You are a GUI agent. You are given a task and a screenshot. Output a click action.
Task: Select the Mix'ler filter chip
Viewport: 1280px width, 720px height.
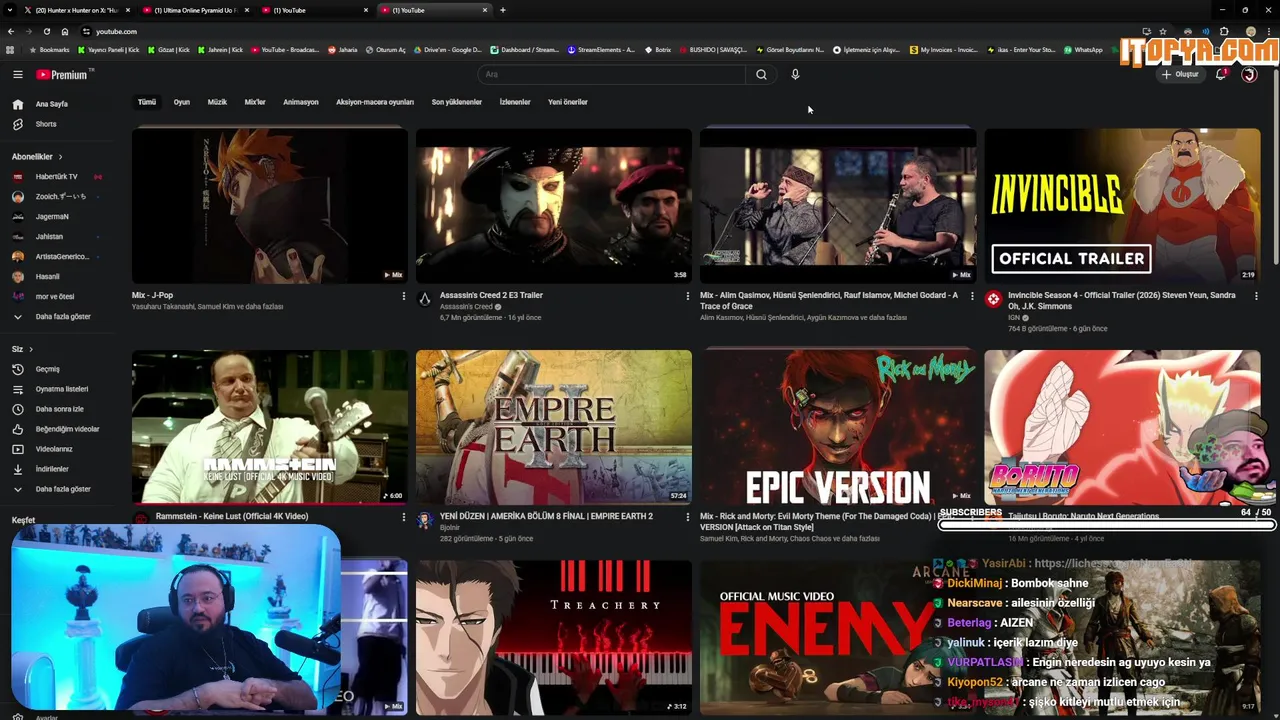[x=255, y=102]
